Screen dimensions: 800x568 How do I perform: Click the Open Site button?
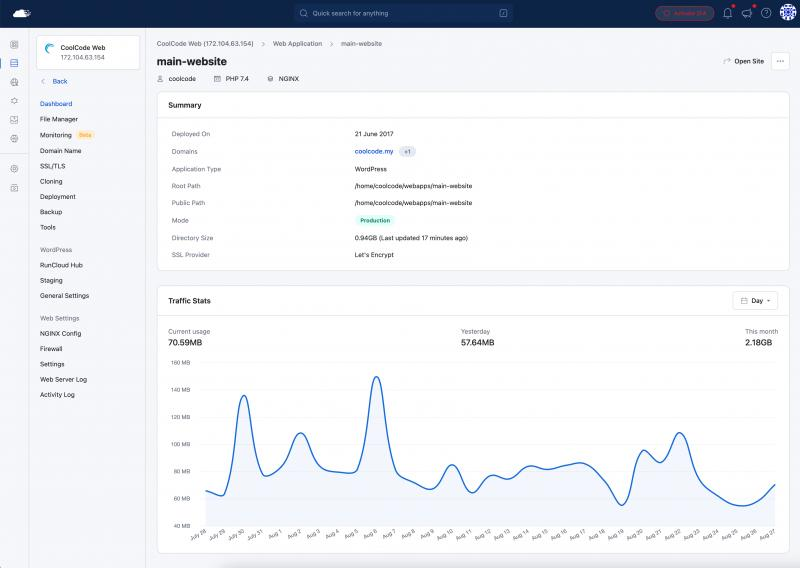(743, 61)
